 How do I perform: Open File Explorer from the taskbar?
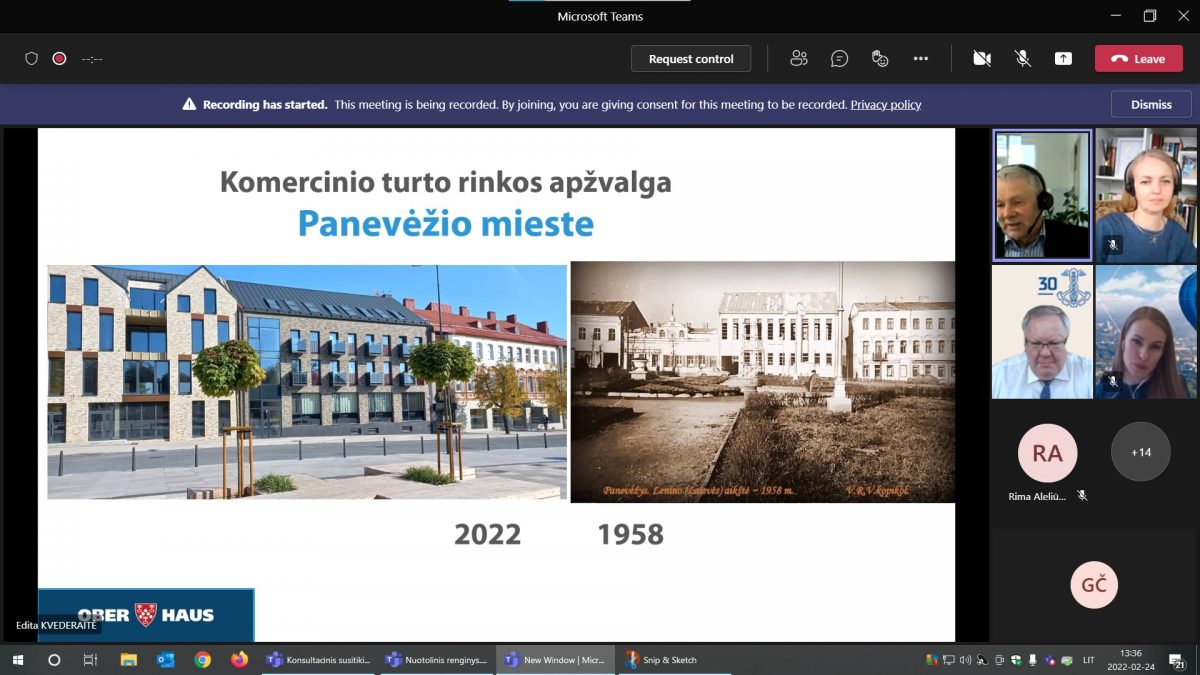[x=128, y=660]
